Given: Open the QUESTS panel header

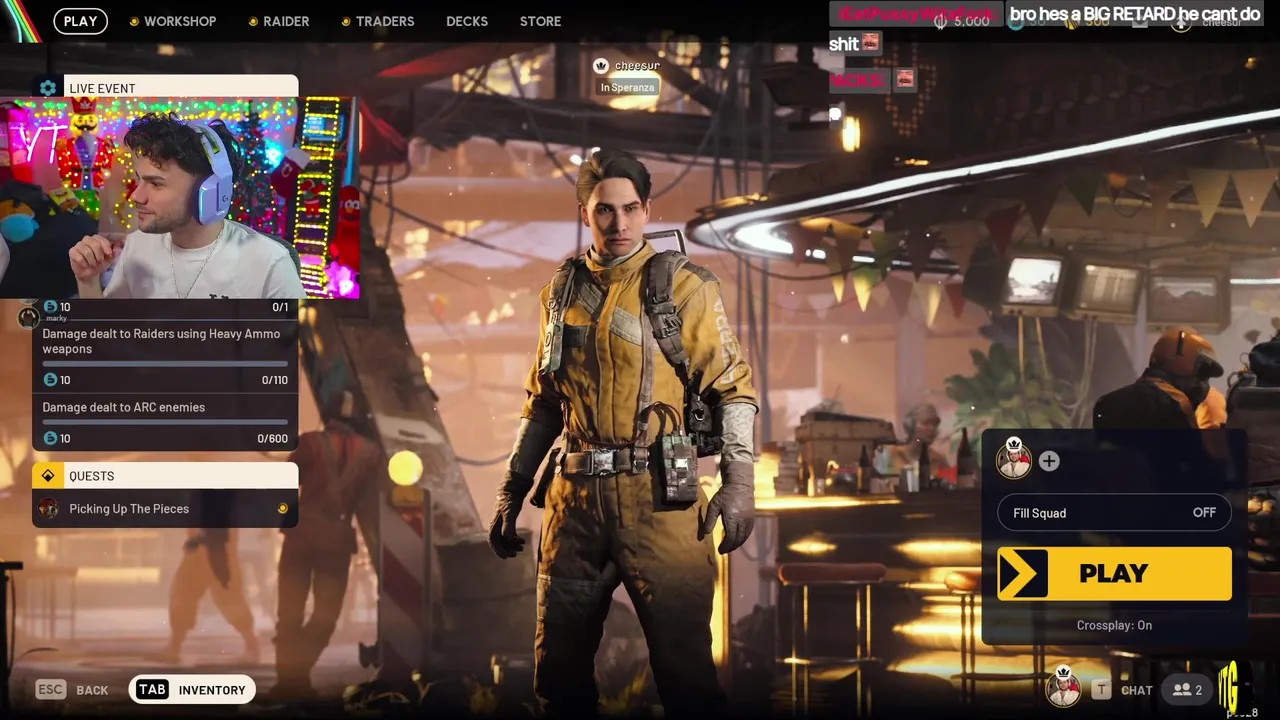Looking at the screenshot, I should (x=165, y=476).
